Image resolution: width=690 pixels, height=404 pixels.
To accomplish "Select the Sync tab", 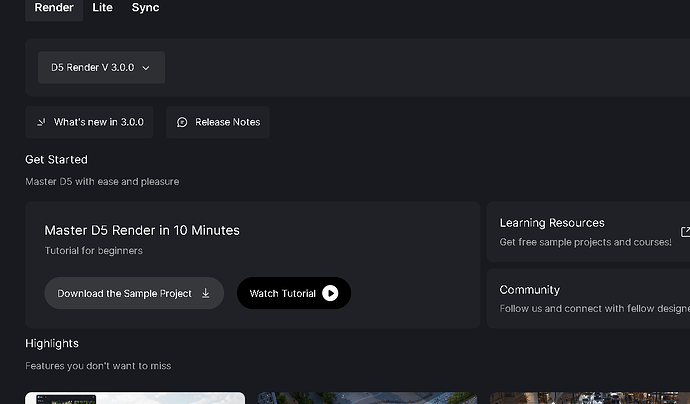I will point(145,8).
